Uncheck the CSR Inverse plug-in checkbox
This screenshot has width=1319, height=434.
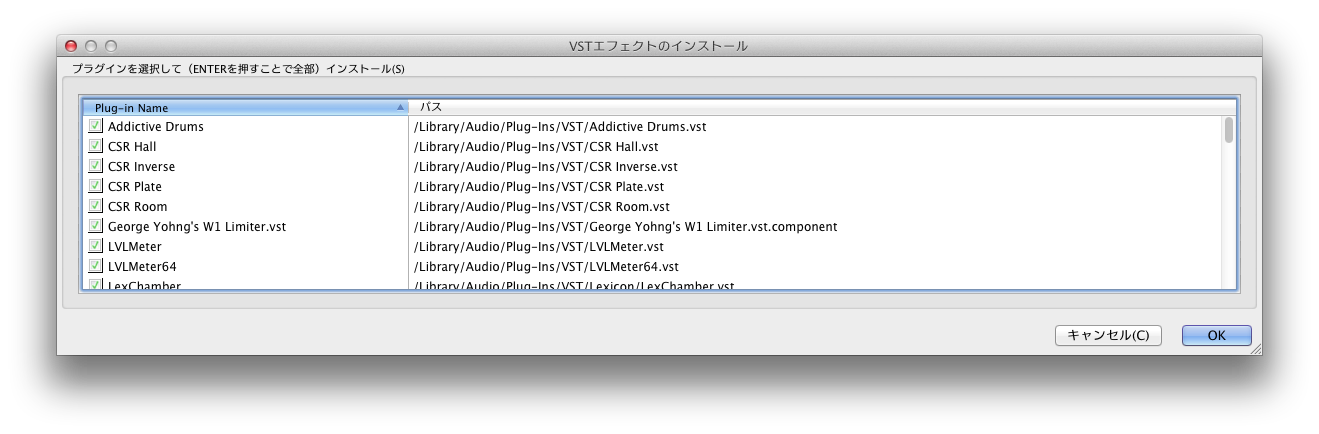pyautogui.click(x=96, y=167)
